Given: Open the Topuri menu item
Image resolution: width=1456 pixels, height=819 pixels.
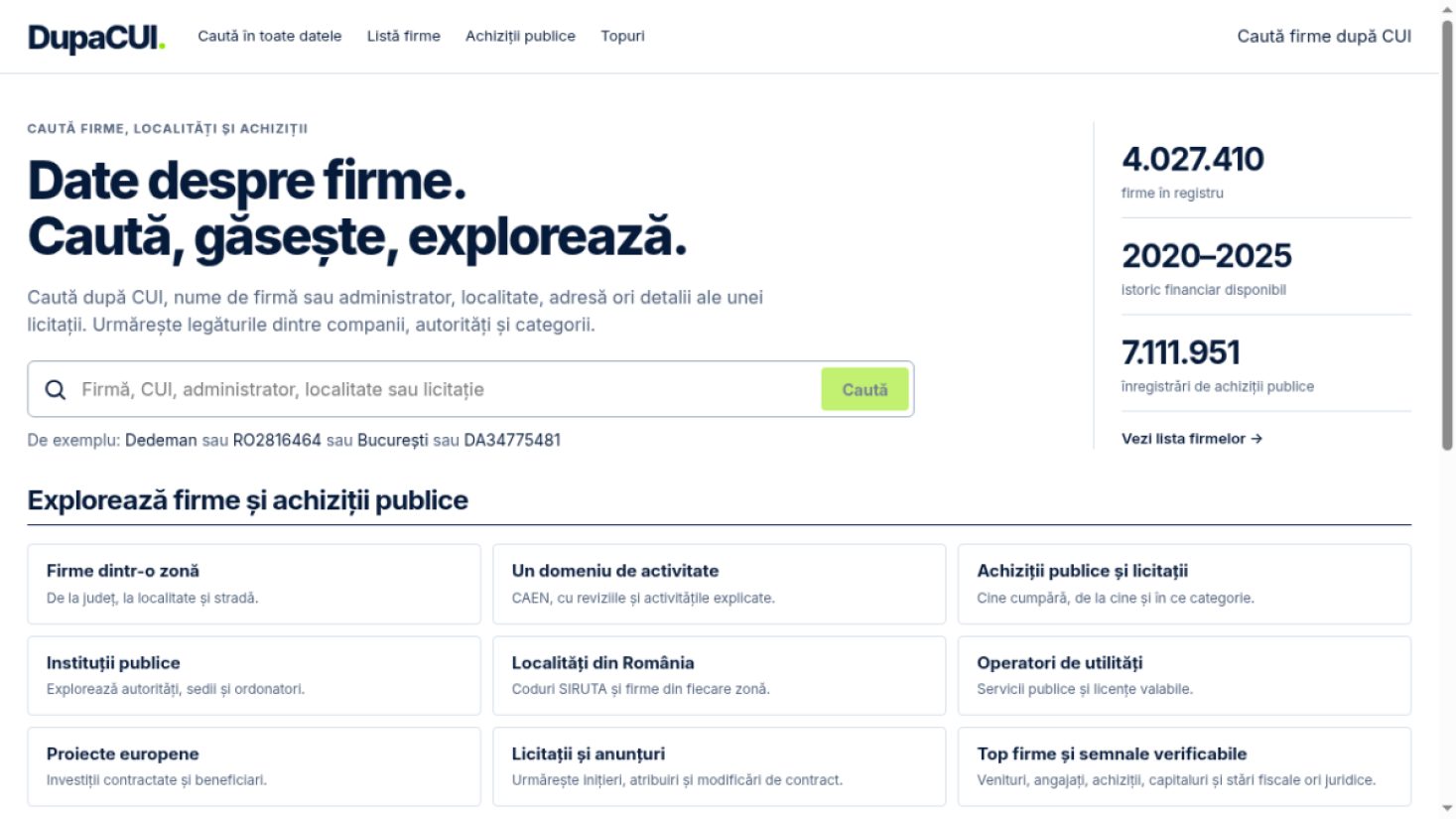Looking at the screenshot, I should pyautogui.click(x=622, y=36).
